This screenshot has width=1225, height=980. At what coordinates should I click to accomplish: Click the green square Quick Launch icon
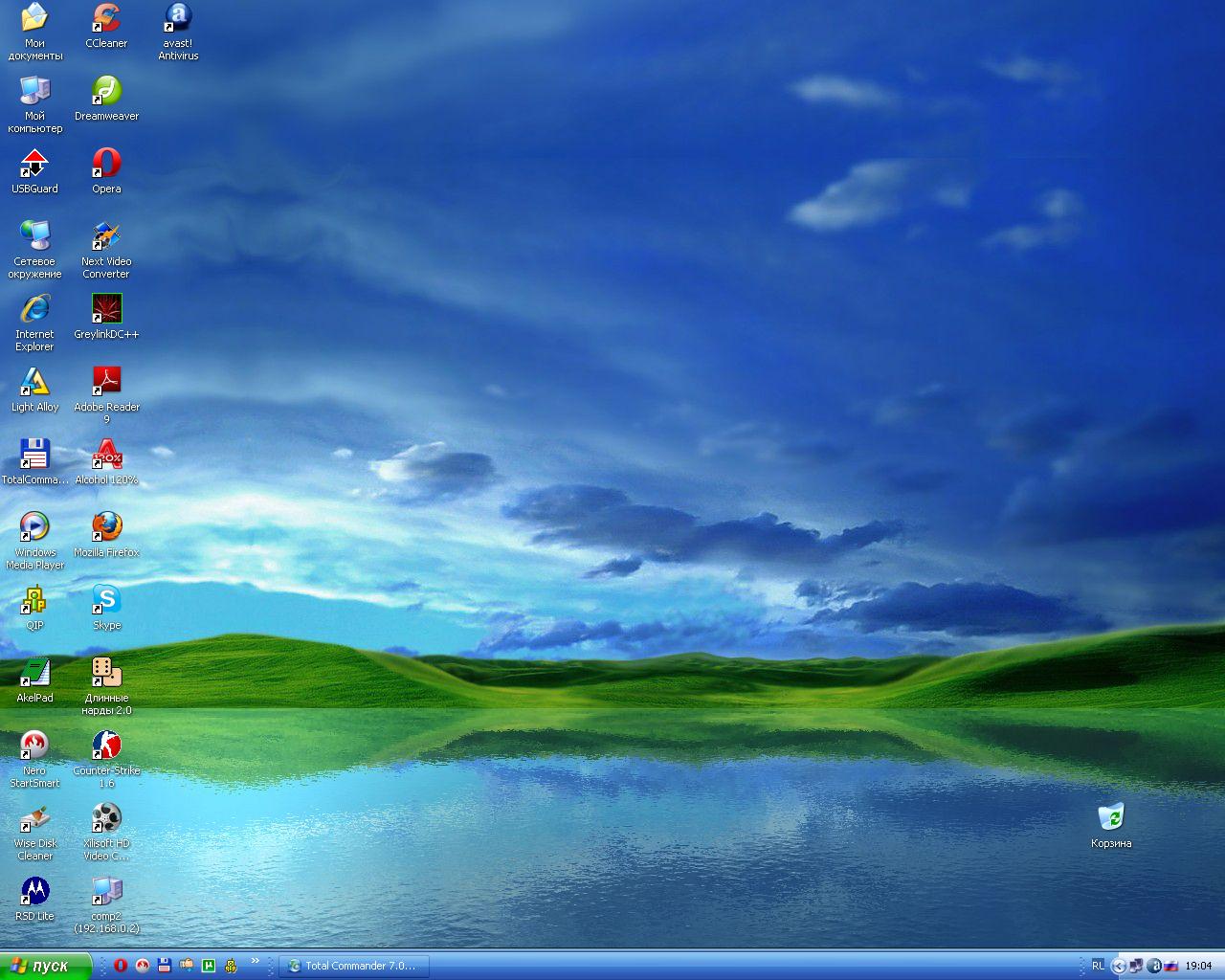coord(209,966)
